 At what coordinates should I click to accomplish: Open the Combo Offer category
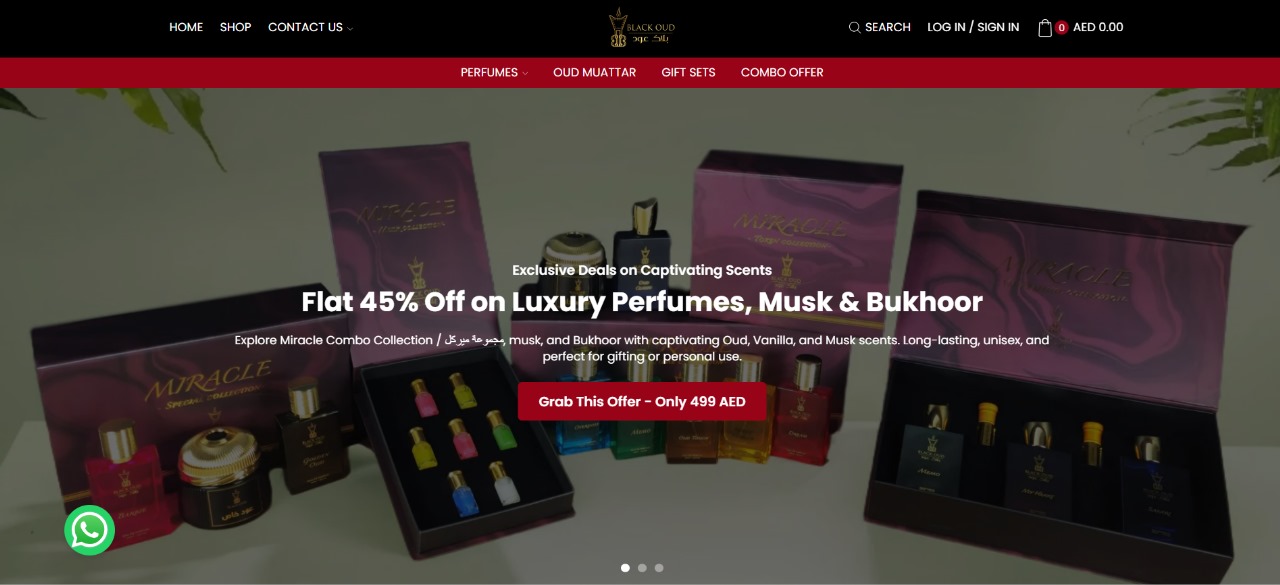click(782, 72)
